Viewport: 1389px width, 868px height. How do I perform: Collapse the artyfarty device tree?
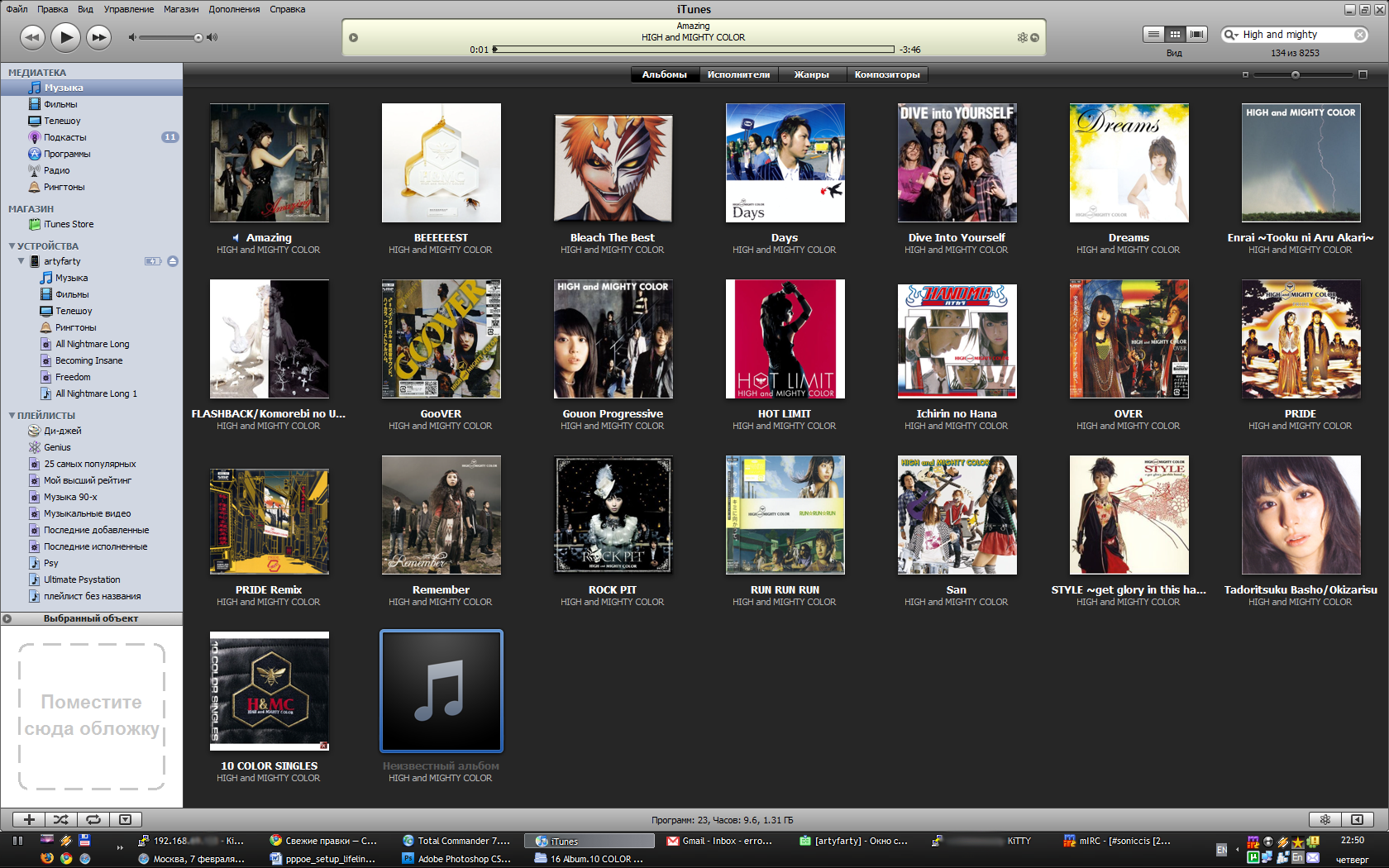point(21,261)
